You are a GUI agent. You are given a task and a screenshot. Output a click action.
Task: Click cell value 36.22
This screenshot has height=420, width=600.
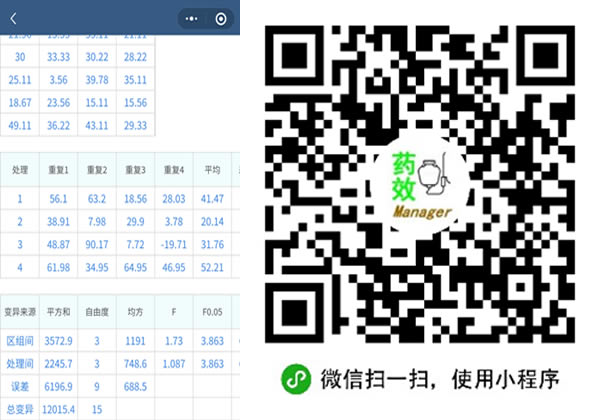tap(59, 125)
